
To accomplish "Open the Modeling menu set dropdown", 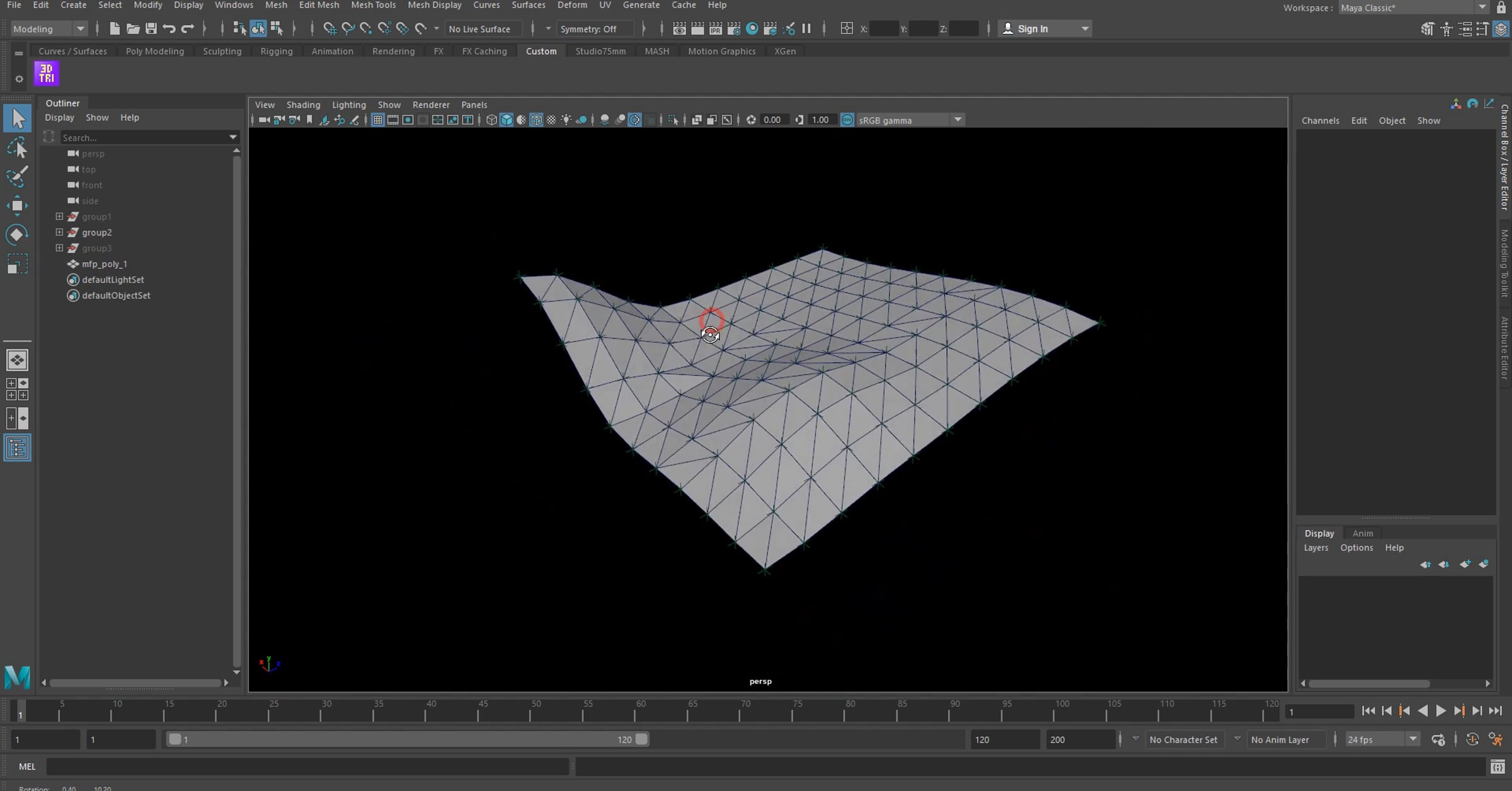I will [49, 28].
